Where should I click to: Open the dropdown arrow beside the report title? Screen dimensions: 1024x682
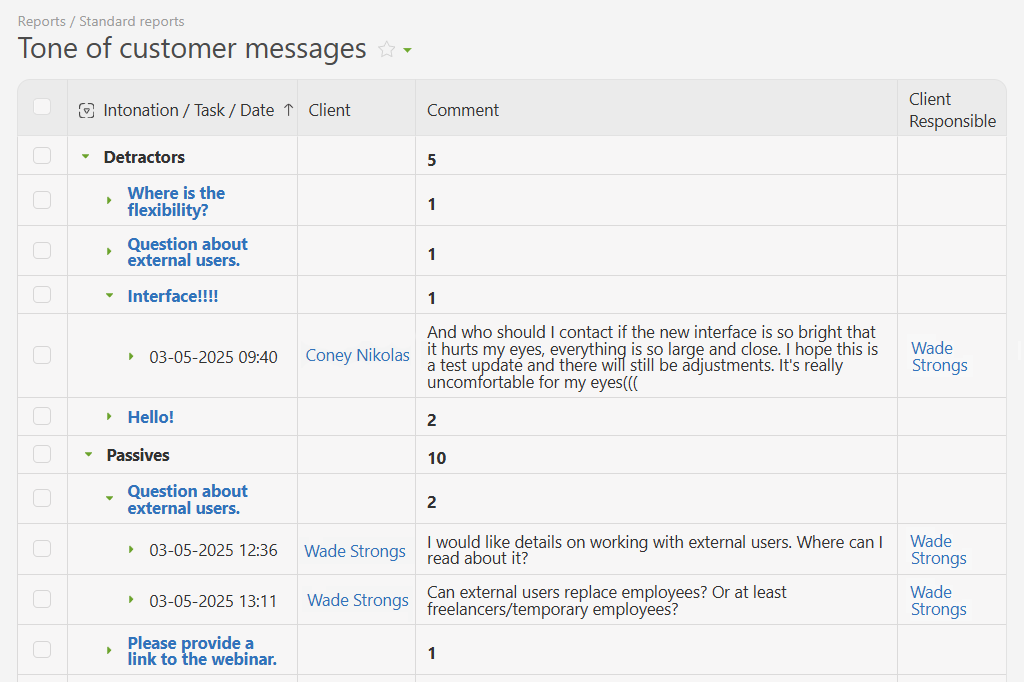coord(408,50)
